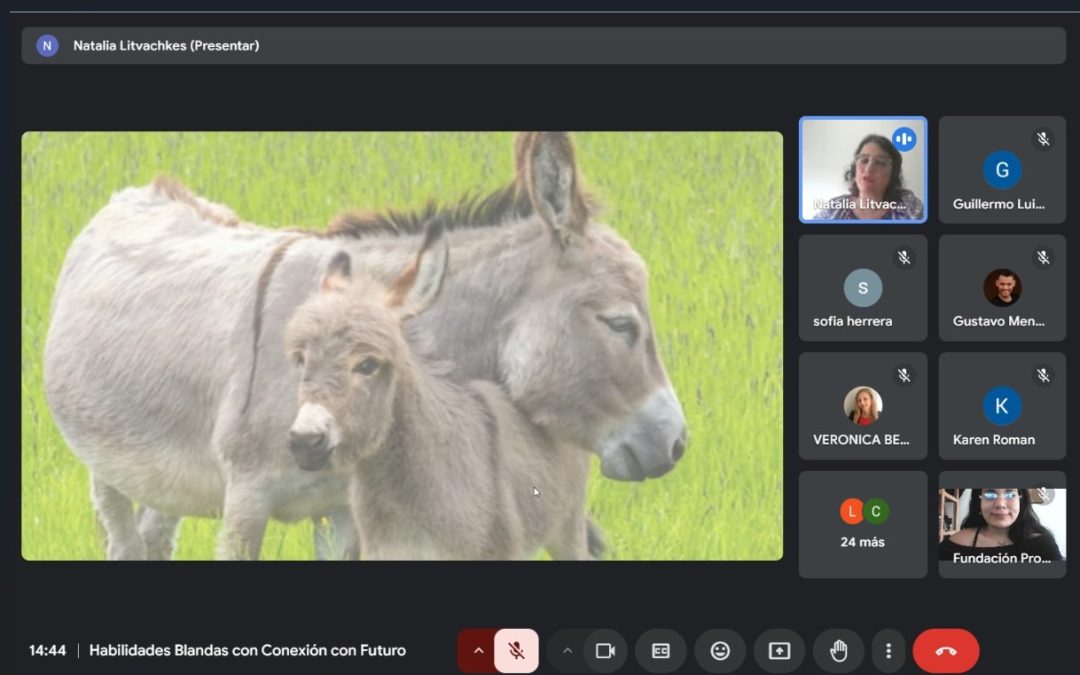Click the Karen Roman participant tile

tap(1001, 406)
